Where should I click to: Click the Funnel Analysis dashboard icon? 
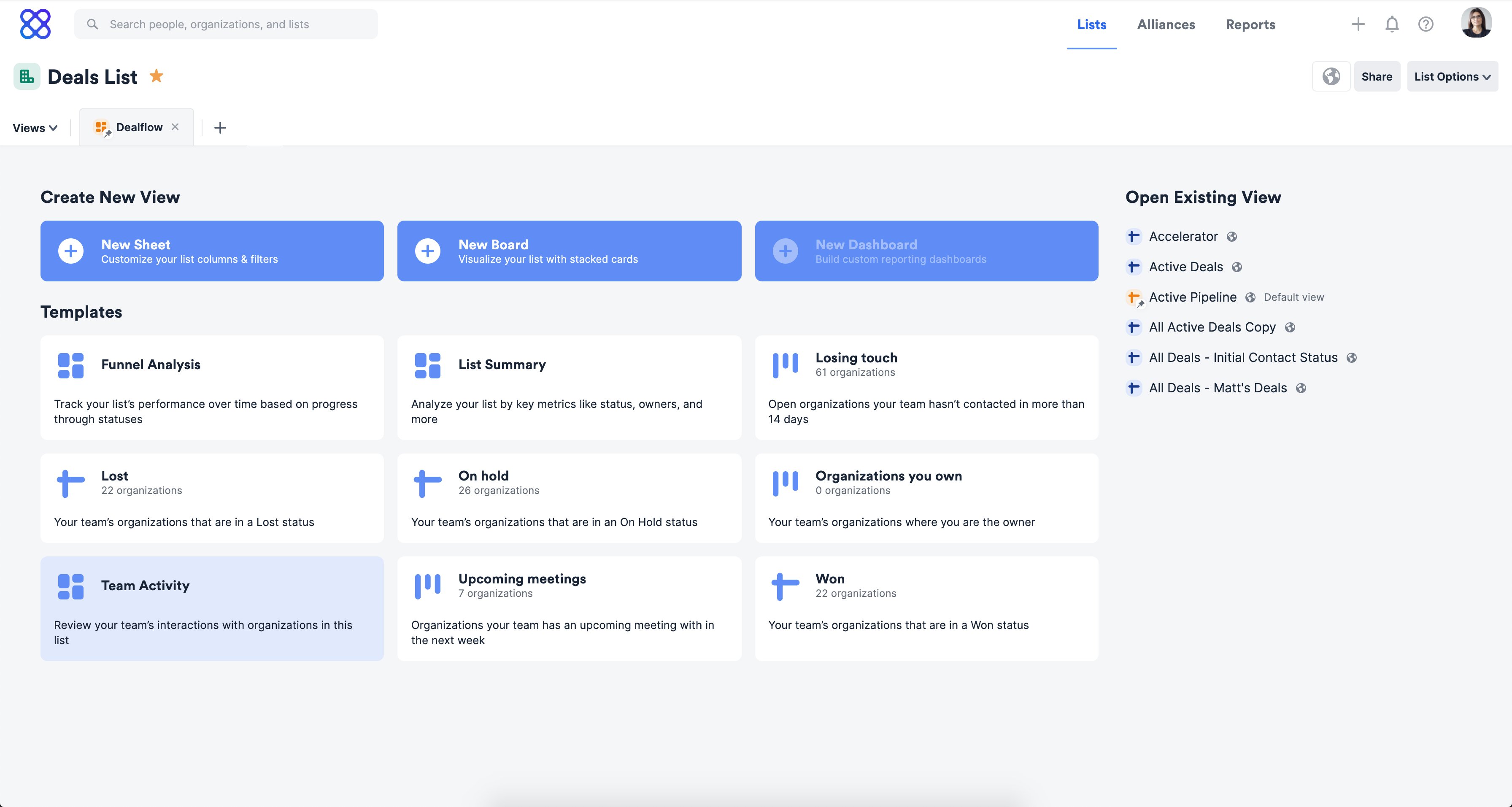click(70, 365)
